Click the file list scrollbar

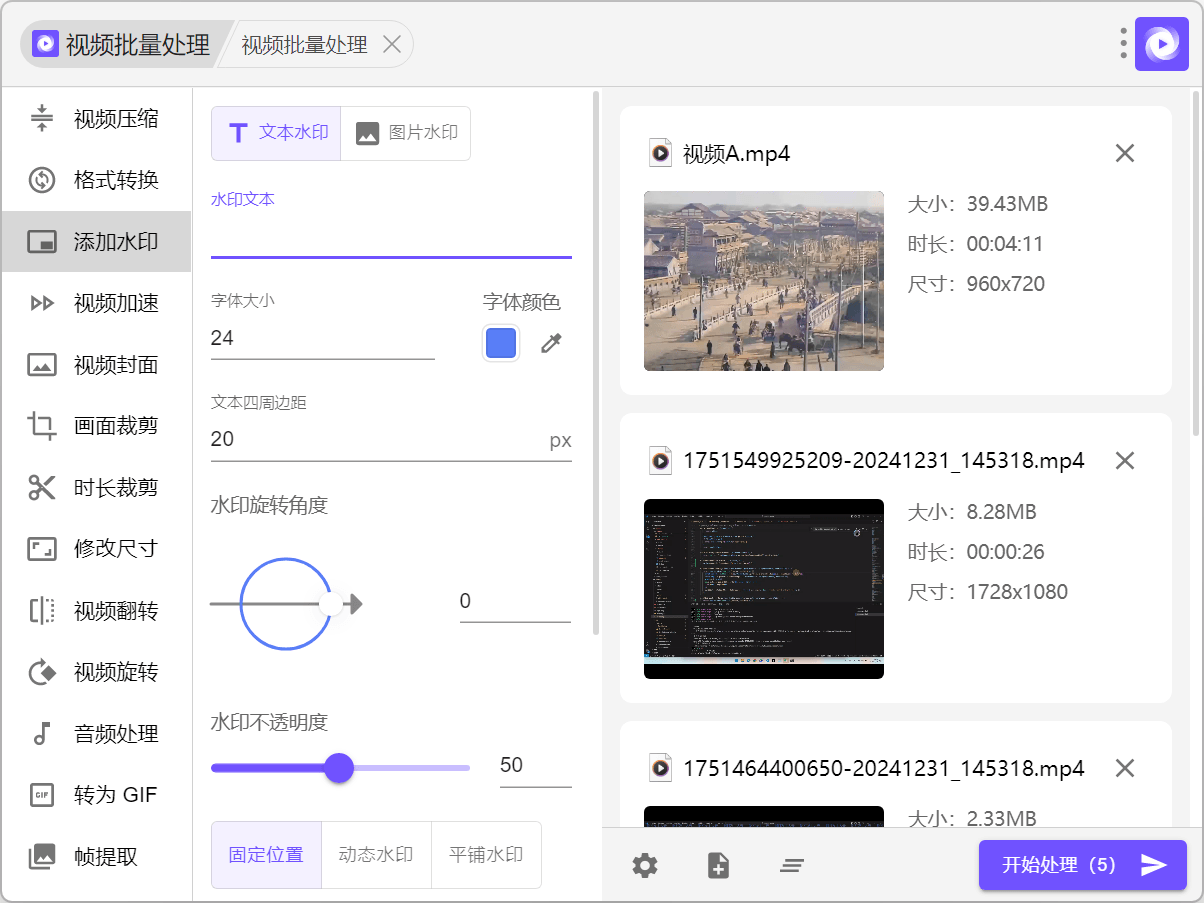[1197, 264]
